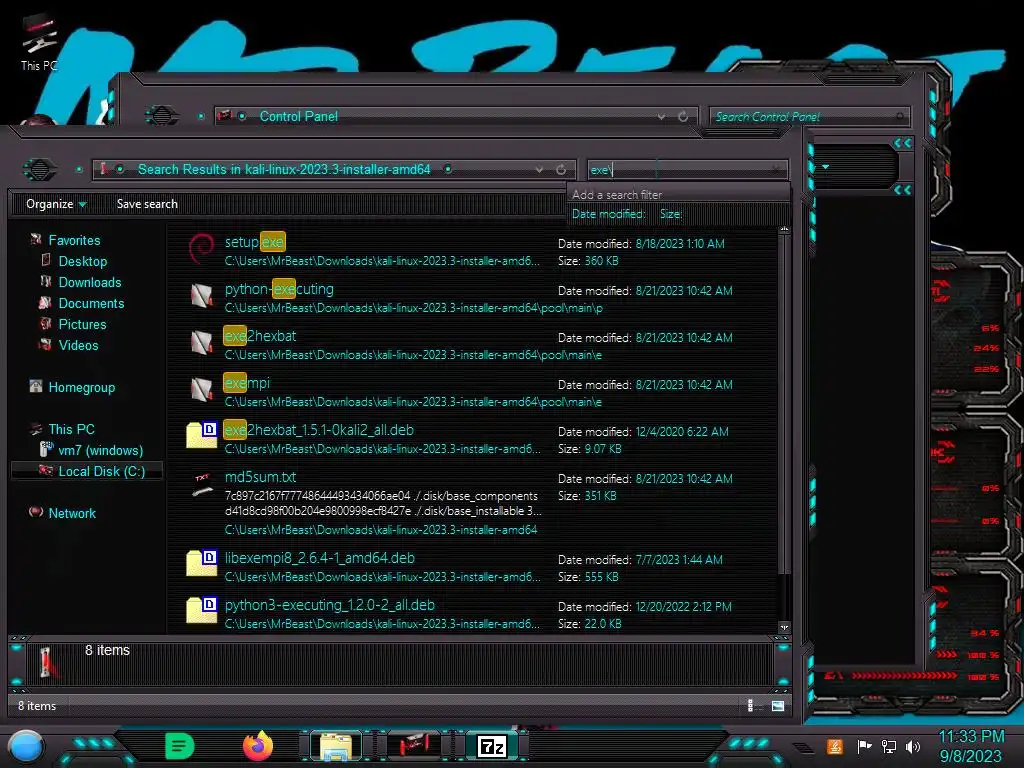Select the md5sum.txt file name

[x=261, y=477]
